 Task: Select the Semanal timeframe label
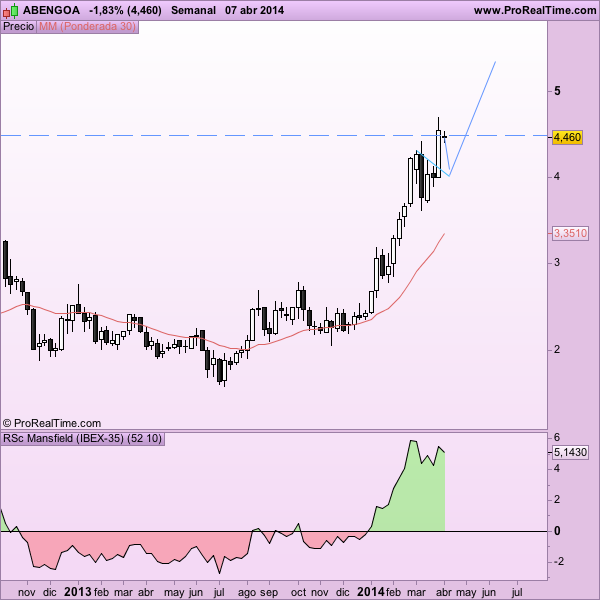193,10
